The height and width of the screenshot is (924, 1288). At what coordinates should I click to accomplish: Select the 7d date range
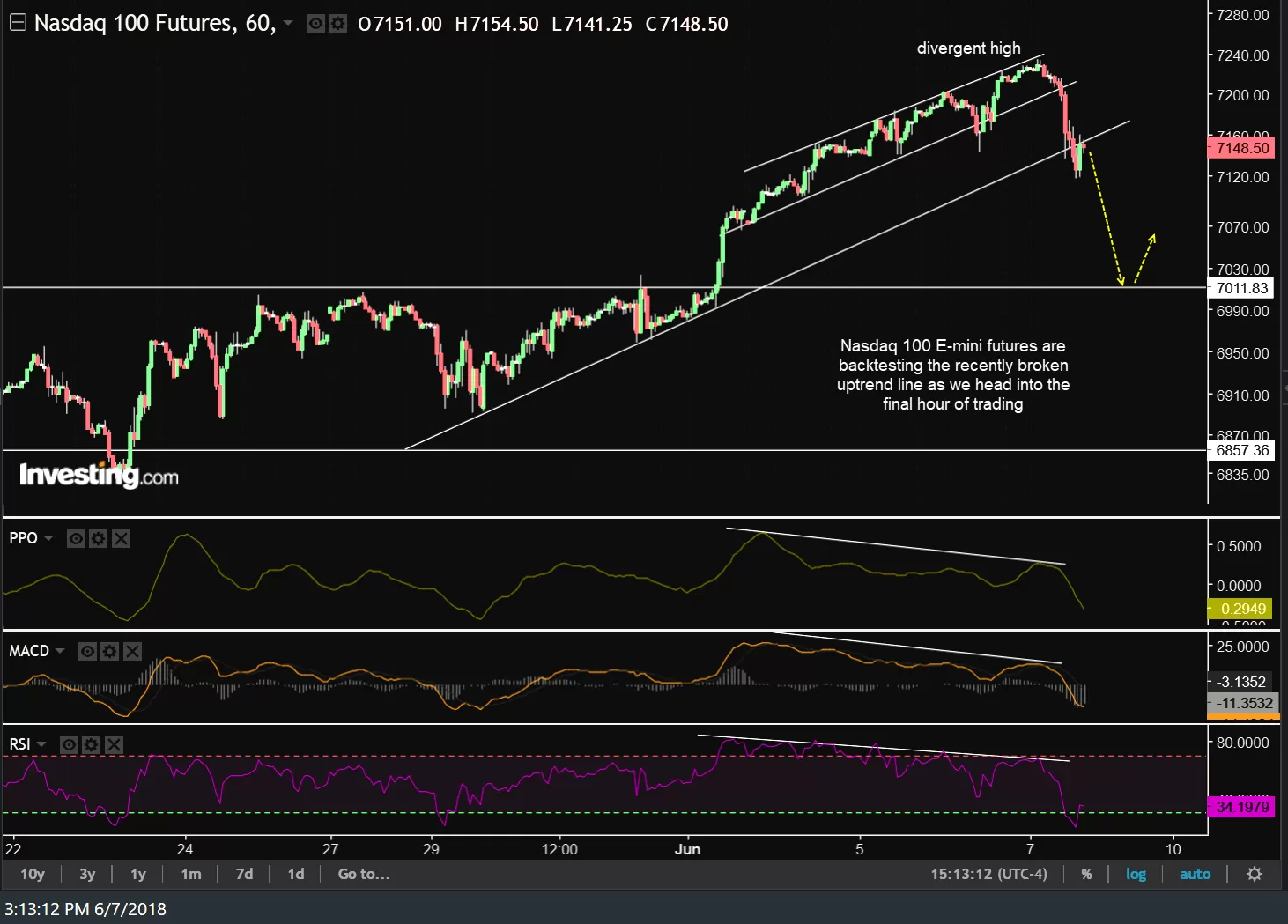(x=245, y=874)
